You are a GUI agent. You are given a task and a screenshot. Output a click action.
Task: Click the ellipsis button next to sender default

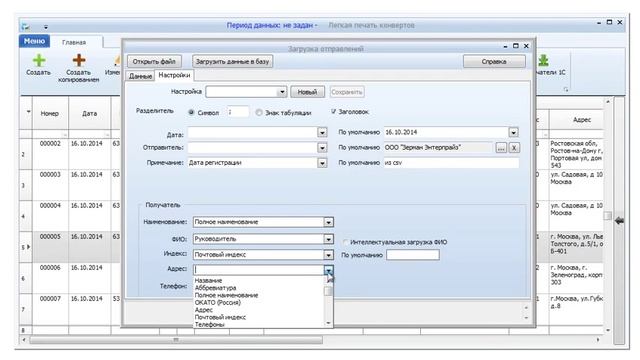[501, 148]
